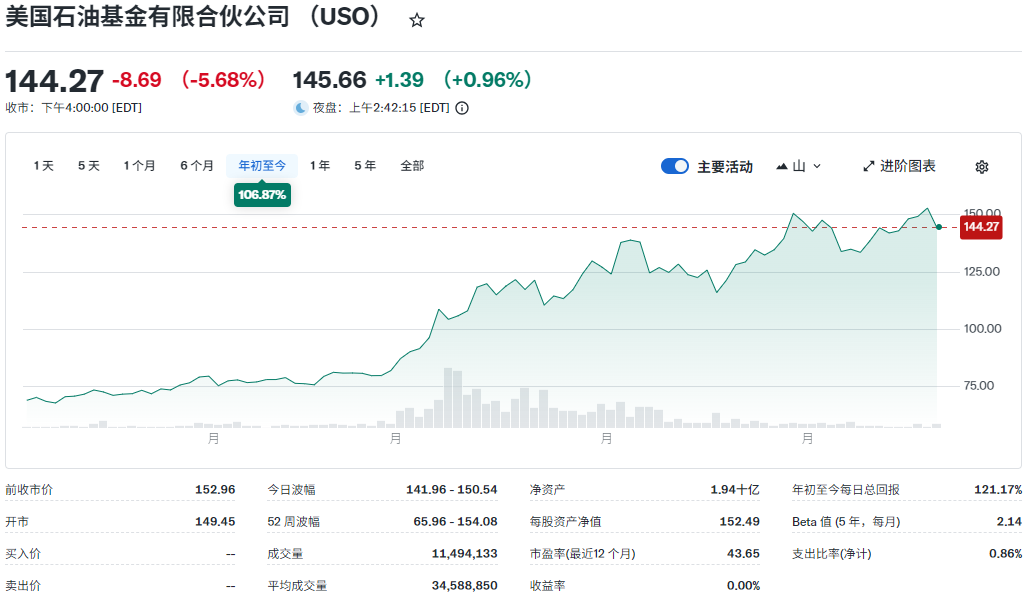Screen dimensions: 1032x598
Task: Toggle the 主要活动 switch
Action: click(x=675, y=166)
